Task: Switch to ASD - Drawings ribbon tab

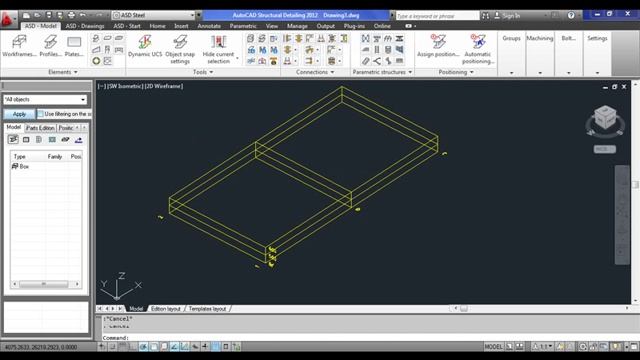Action: click(85, 26)
